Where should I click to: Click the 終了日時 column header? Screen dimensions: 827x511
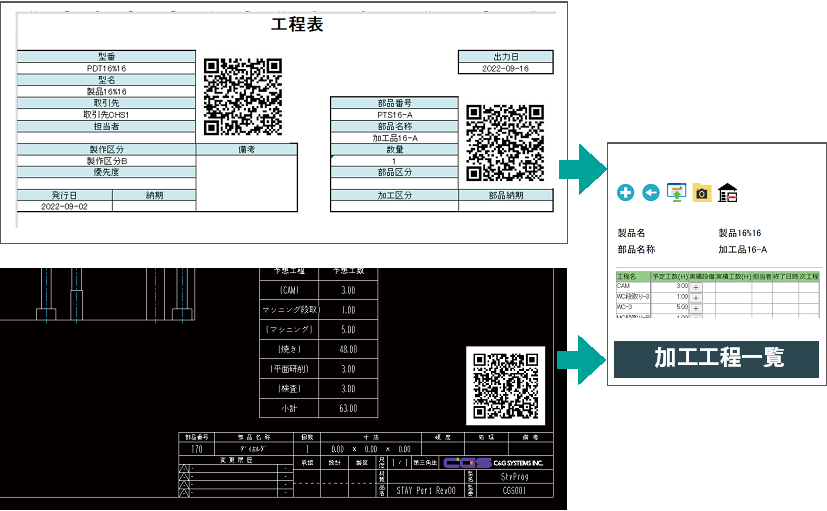[785, 276]
